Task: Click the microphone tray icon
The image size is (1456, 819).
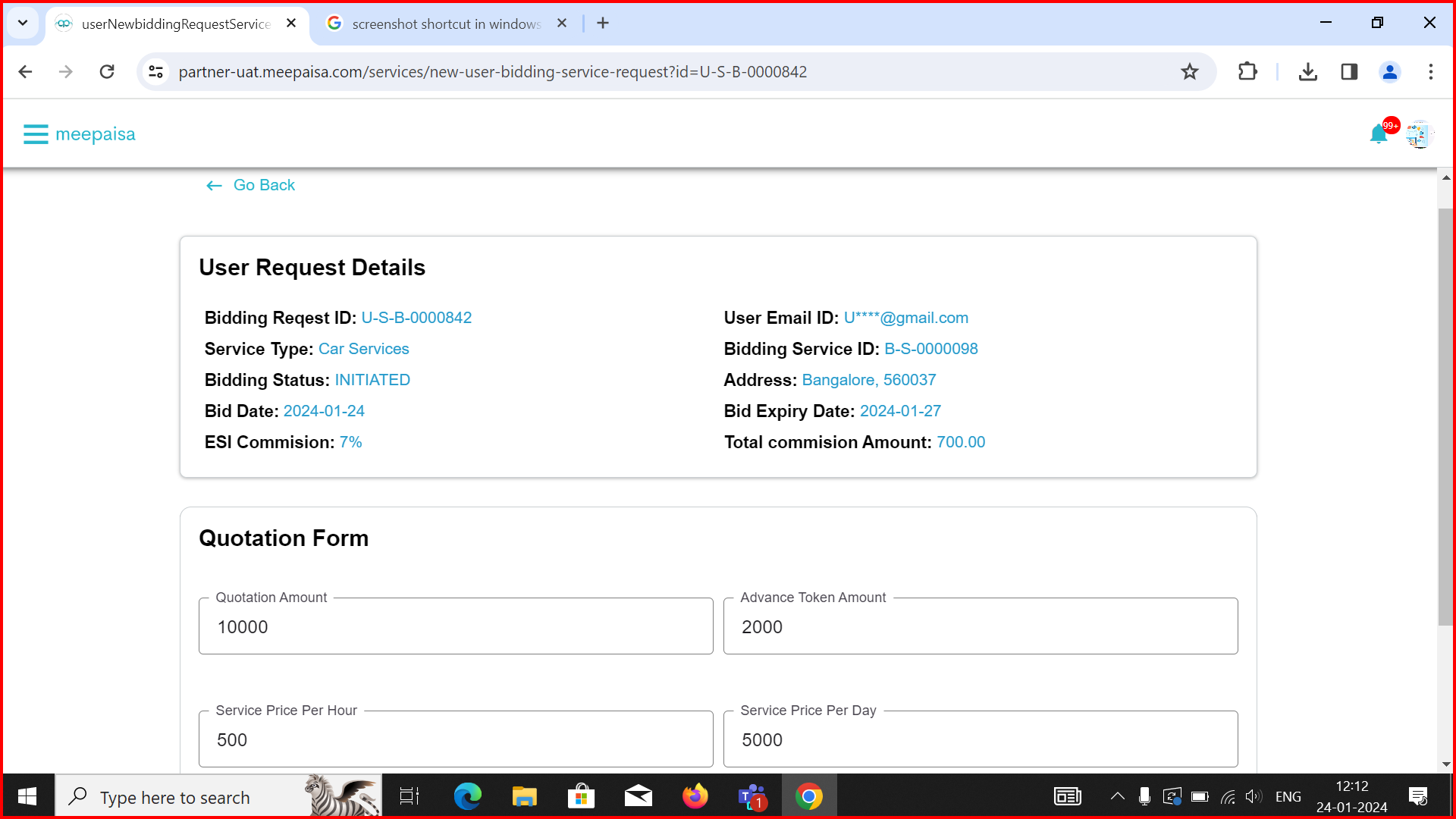Action: pyautogui.click(x=1145, y=796)
